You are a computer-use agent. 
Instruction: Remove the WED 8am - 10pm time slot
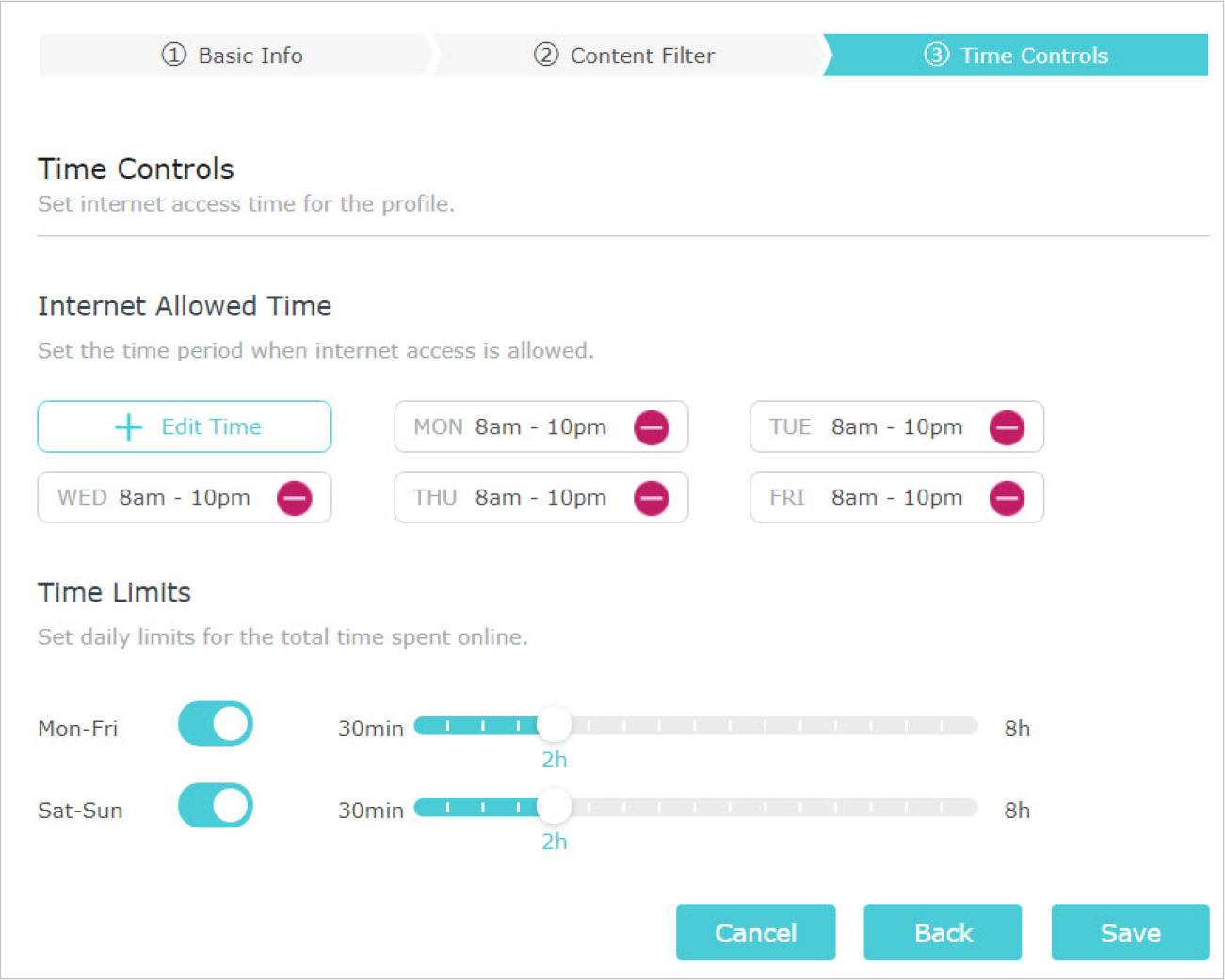coord(294,498)
